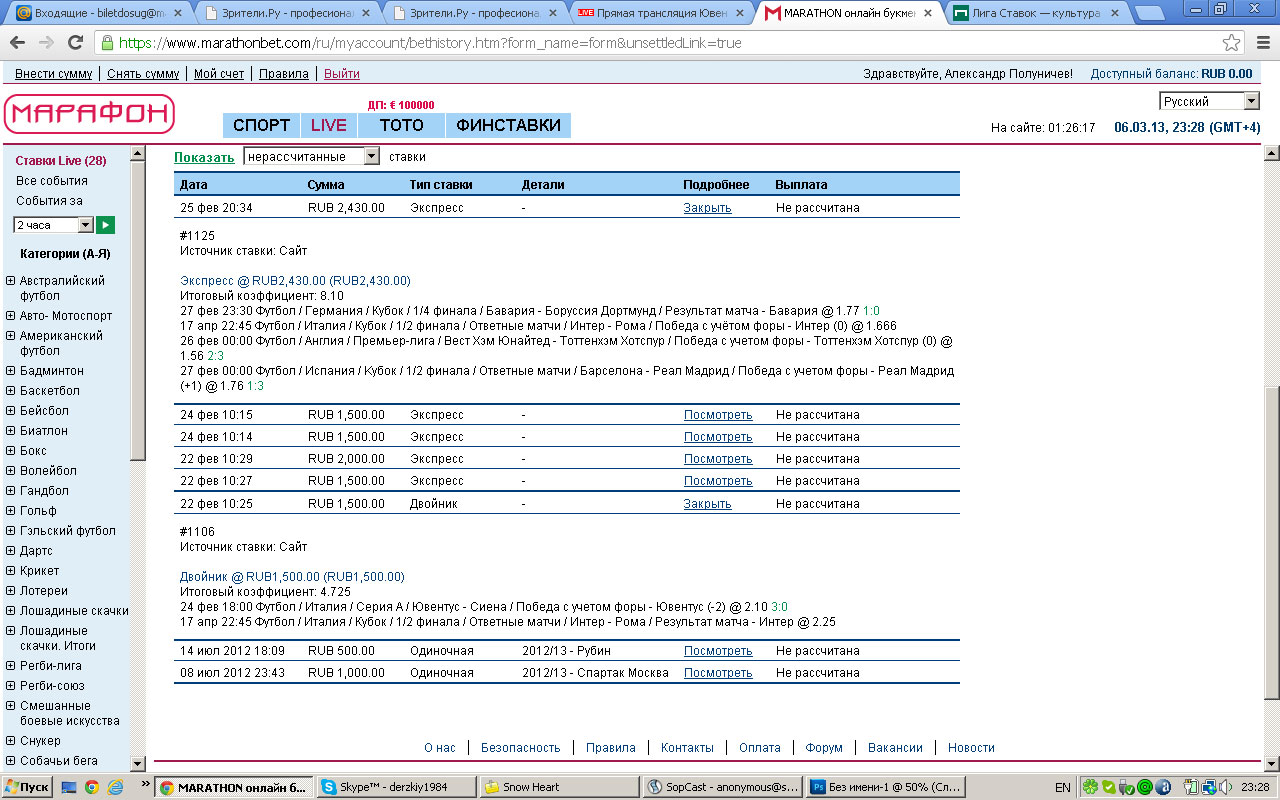
Task: Open 'Мой счет' link
Action: click(219, 74)
